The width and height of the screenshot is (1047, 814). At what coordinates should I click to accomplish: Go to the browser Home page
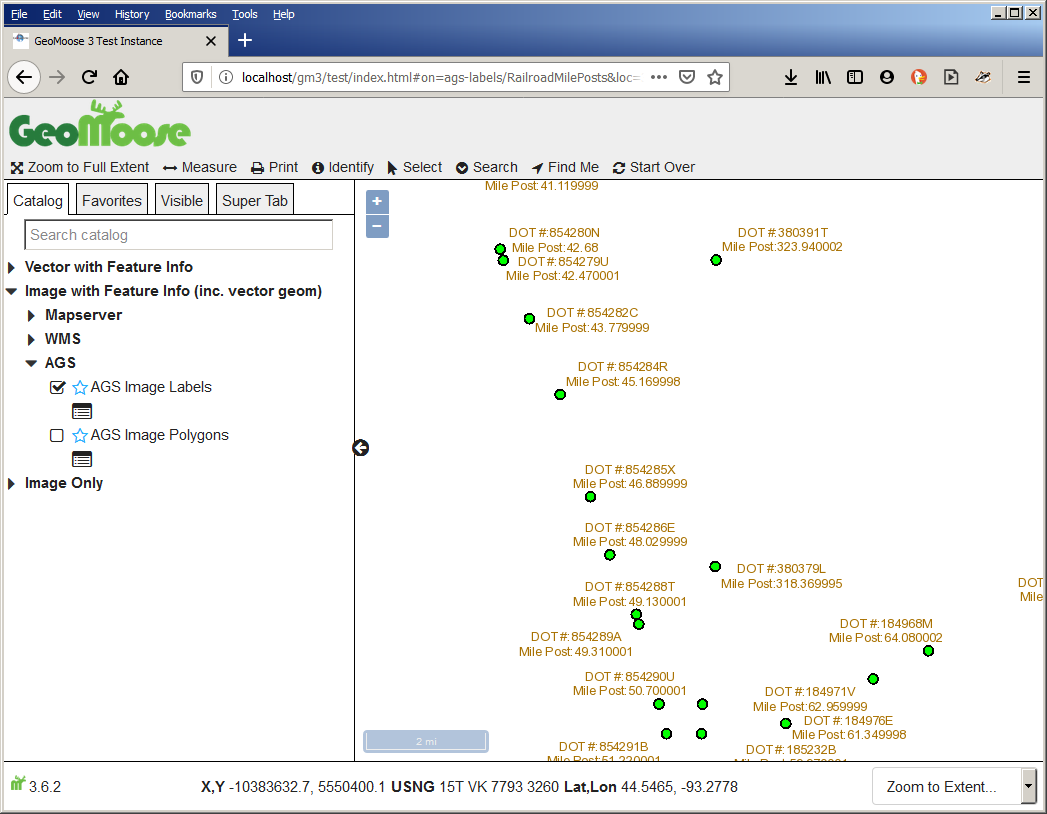click(121, 77)
